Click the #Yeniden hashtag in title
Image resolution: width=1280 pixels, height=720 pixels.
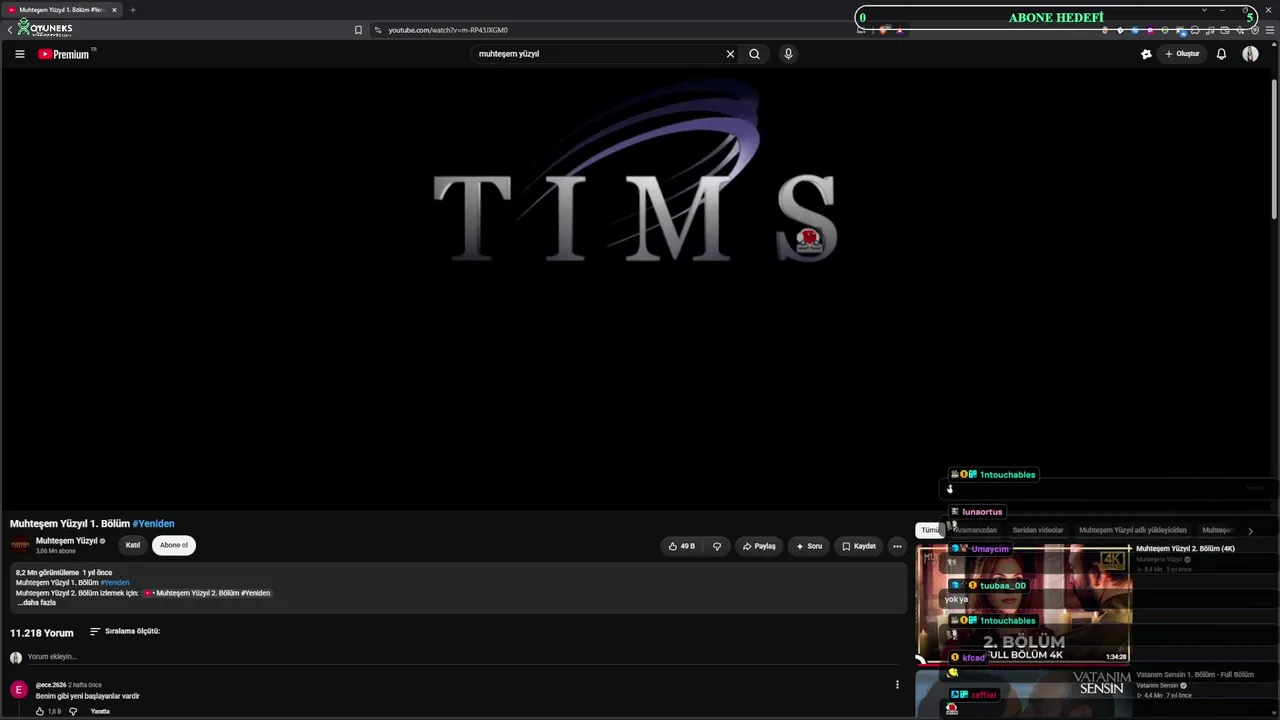coord(153,523)
